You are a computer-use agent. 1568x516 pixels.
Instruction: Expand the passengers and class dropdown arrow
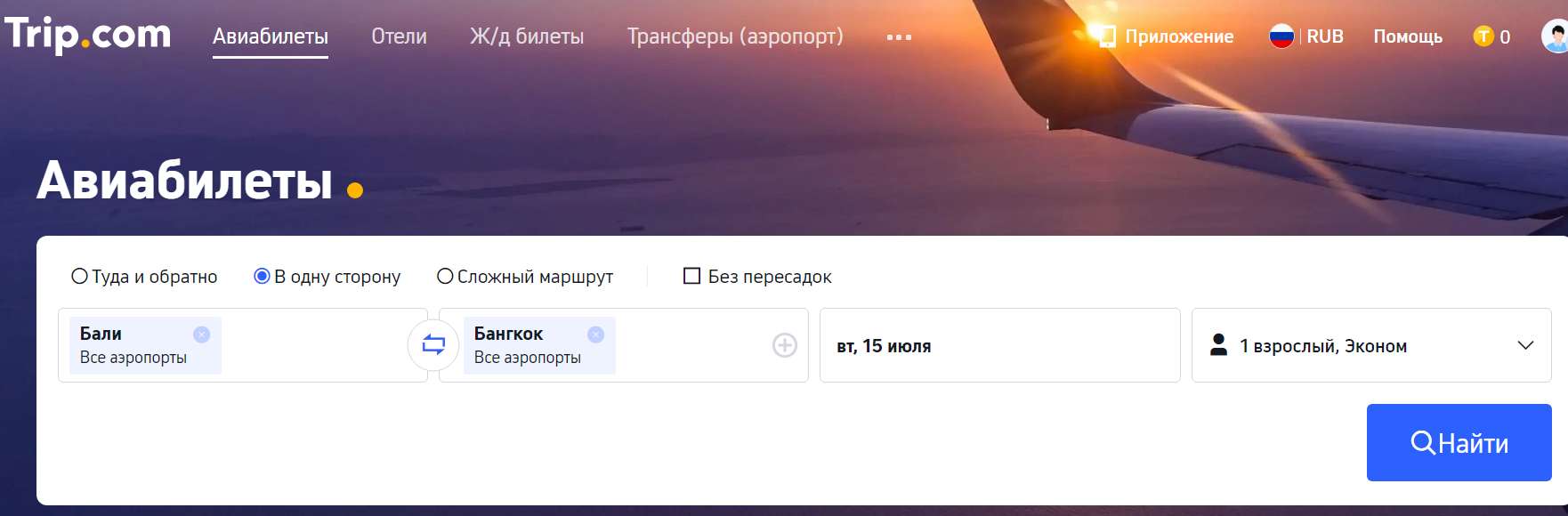pyautogui.click(x=1525, y=345)
